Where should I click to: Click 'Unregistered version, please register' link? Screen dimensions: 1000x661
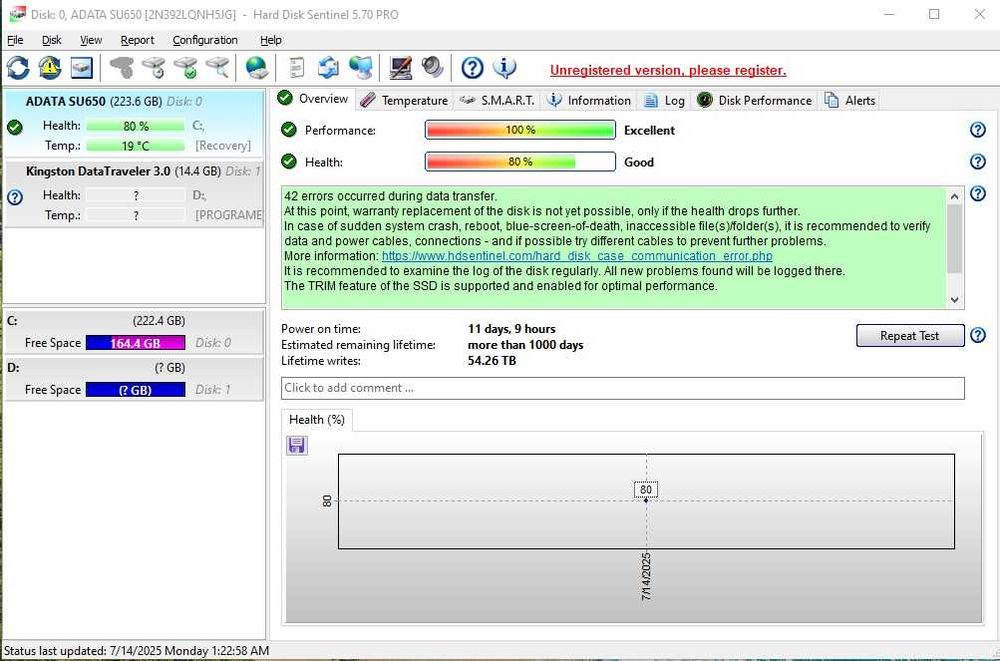click(x=668, y=70)
